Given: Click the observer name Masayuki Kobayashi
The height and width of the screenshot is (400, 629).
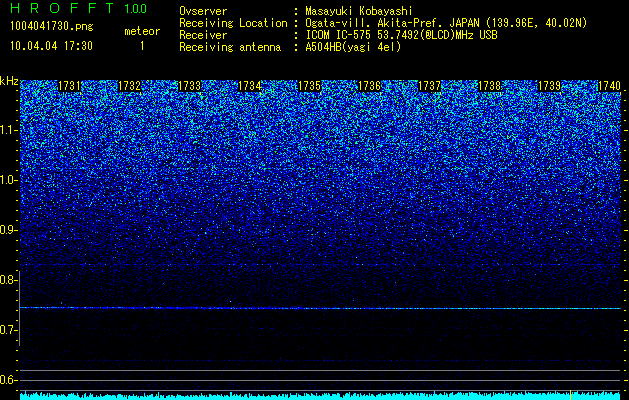Looking at the screenshot, I should [359, 11].
